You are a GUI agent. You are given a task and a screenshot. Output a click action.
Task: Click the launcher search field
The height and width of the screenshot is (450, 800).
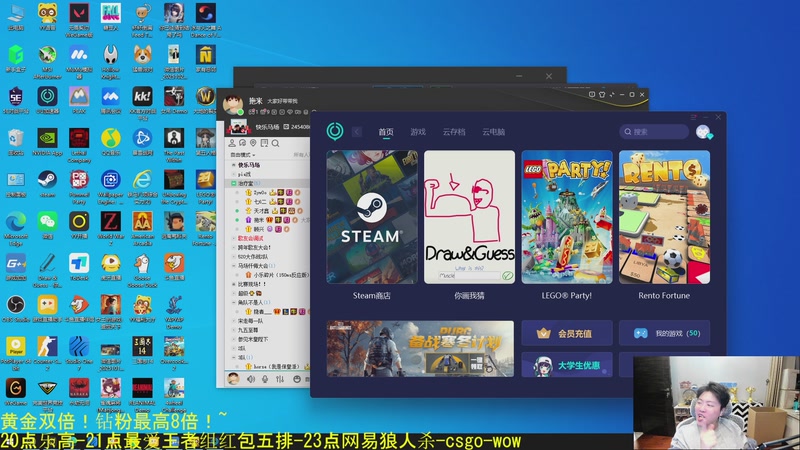(x=654, y=132)
